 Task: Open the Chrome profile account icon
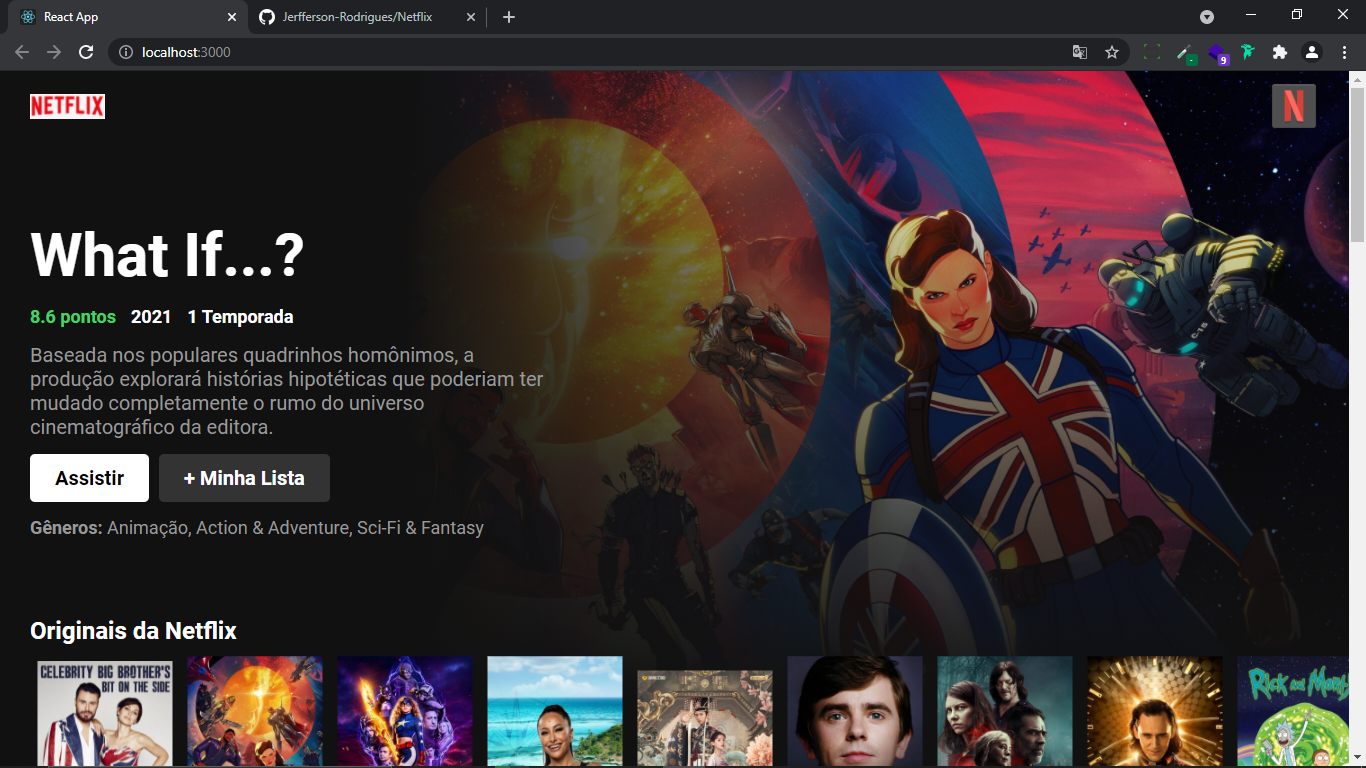pos(1312,52)
